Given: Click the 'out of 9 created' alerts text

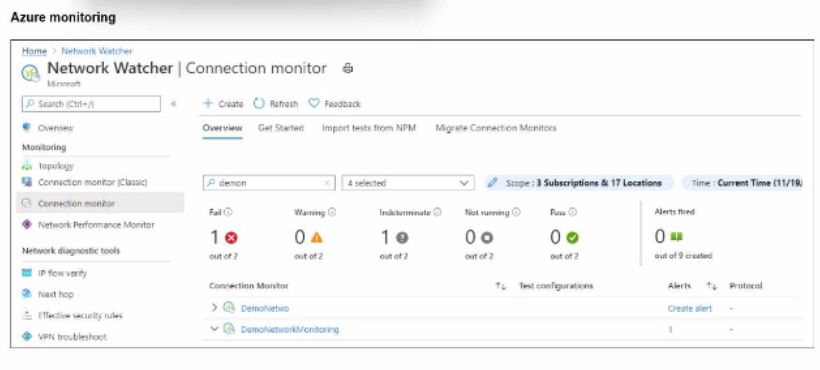Looking at the screenshot, I should [683, 256].
